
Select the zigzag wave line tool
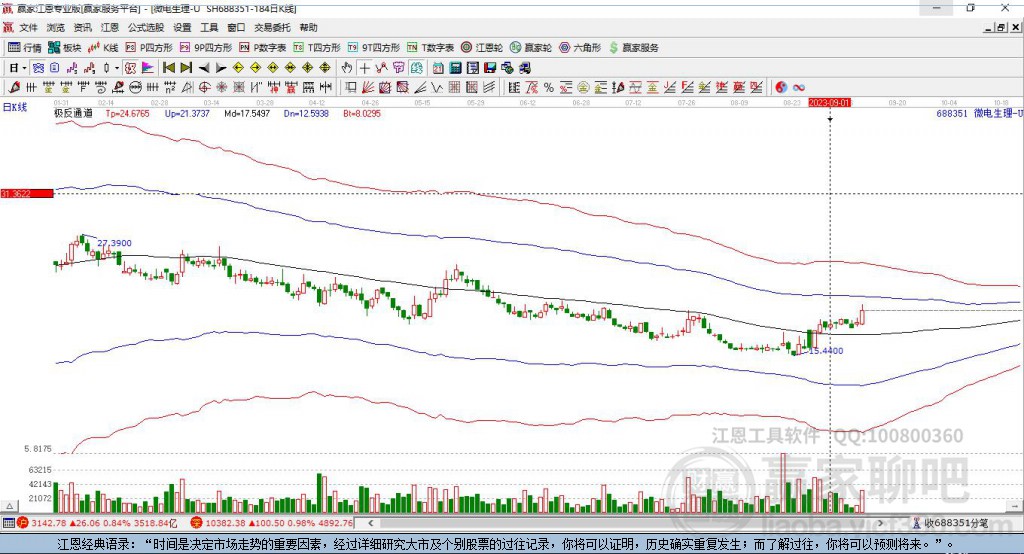click(436, 88)
